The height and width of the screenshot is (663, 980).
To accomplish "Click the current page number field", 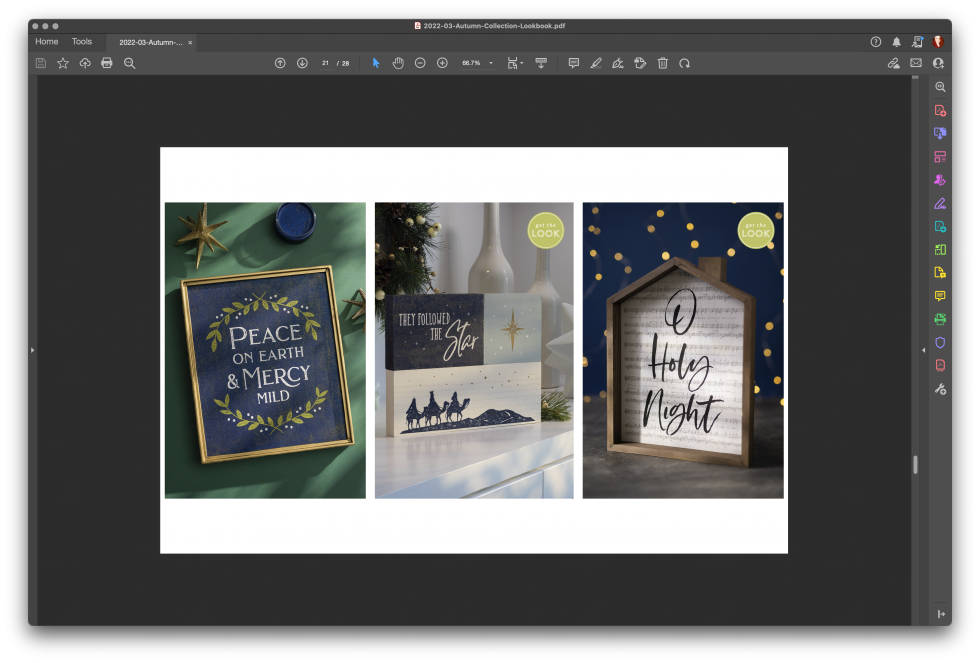I will click(x=326, y=63).
